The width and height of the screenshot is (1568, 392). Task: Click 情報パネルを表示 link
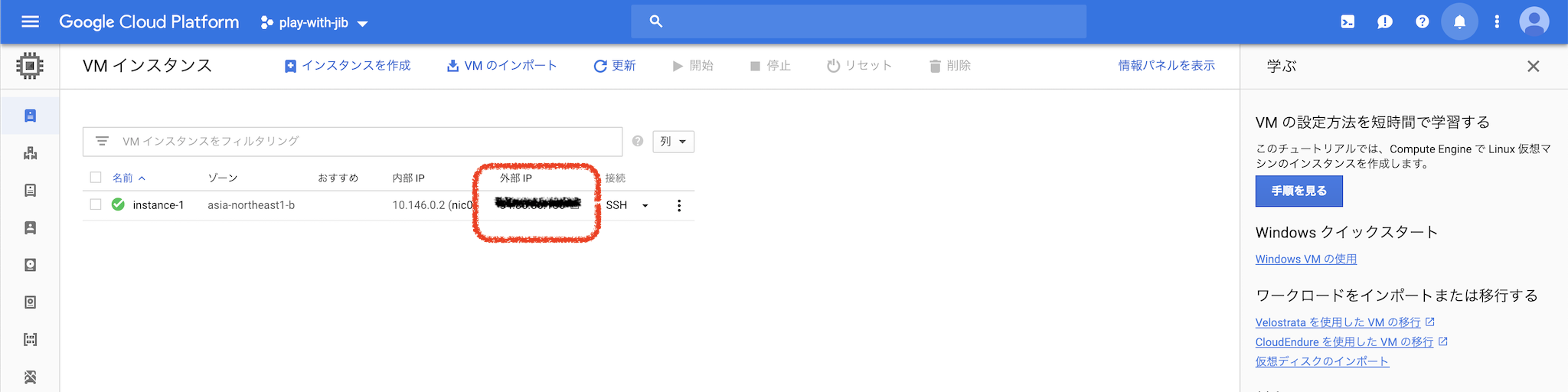point(1166,66)
